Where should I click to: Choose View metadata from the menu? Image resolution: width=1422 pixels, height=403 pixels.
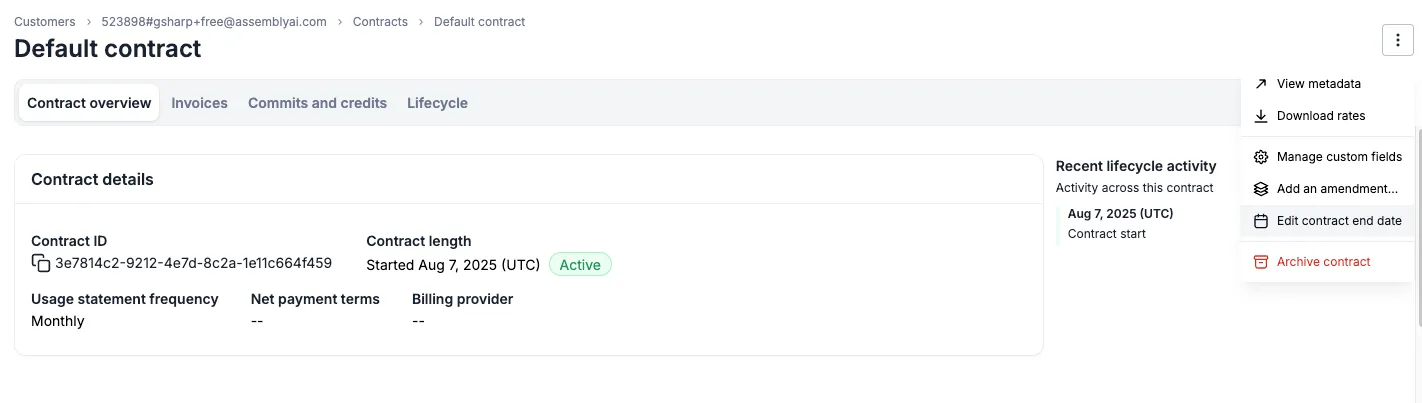[x=1318, y=84]
